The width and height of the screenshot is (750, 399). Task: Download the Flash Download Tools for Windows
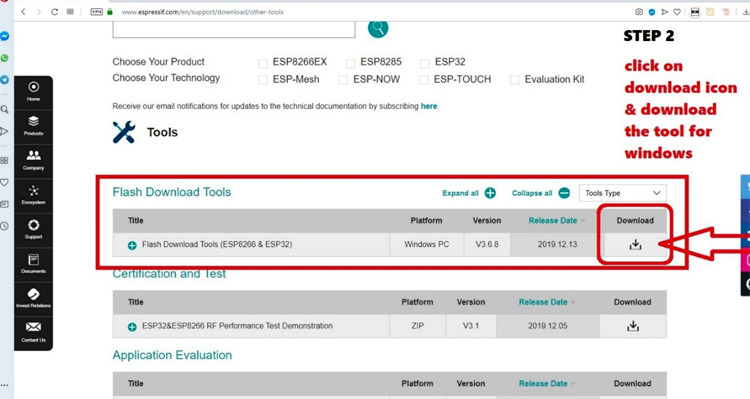tap(635, 245)
